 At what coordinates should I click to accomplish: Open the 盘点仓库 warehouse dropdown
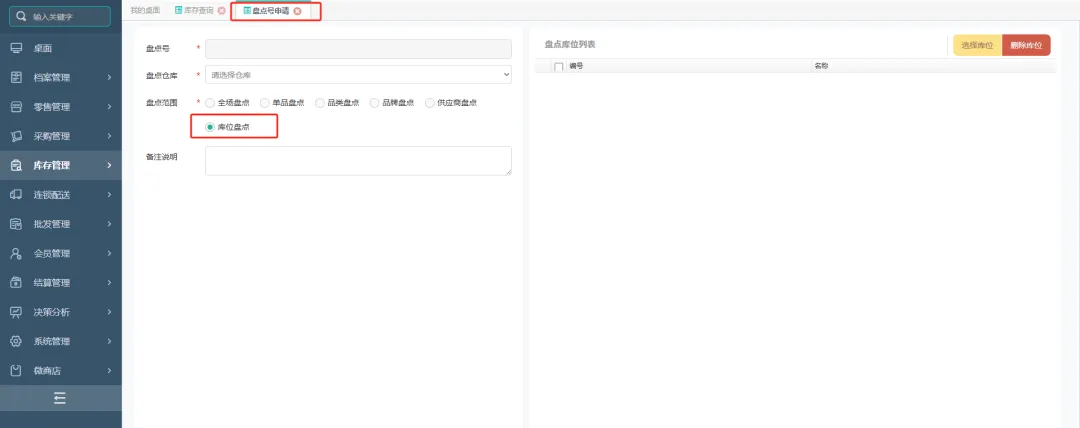pos(358,74)
